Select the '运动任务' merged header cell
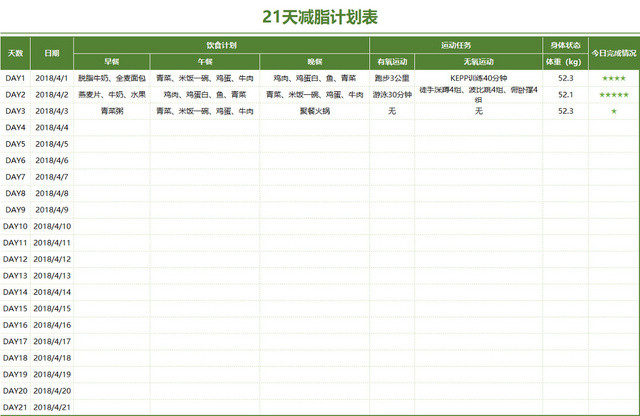This screenshot has height=416, width=640. point(456,45)
